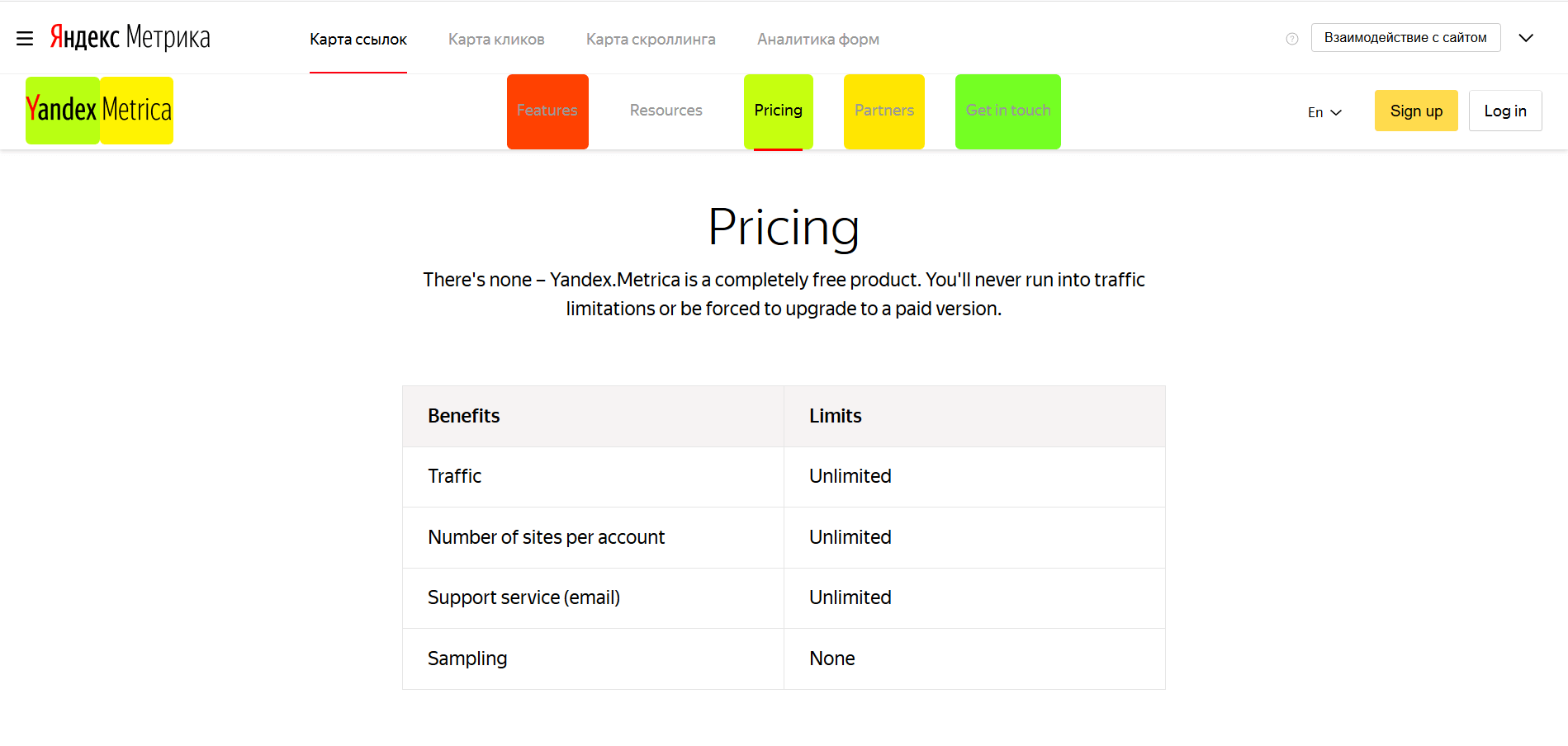This screenshot has height=746, width=1568.
Task: Click the Pricing link in site navigation
Action: pos(778,111)
